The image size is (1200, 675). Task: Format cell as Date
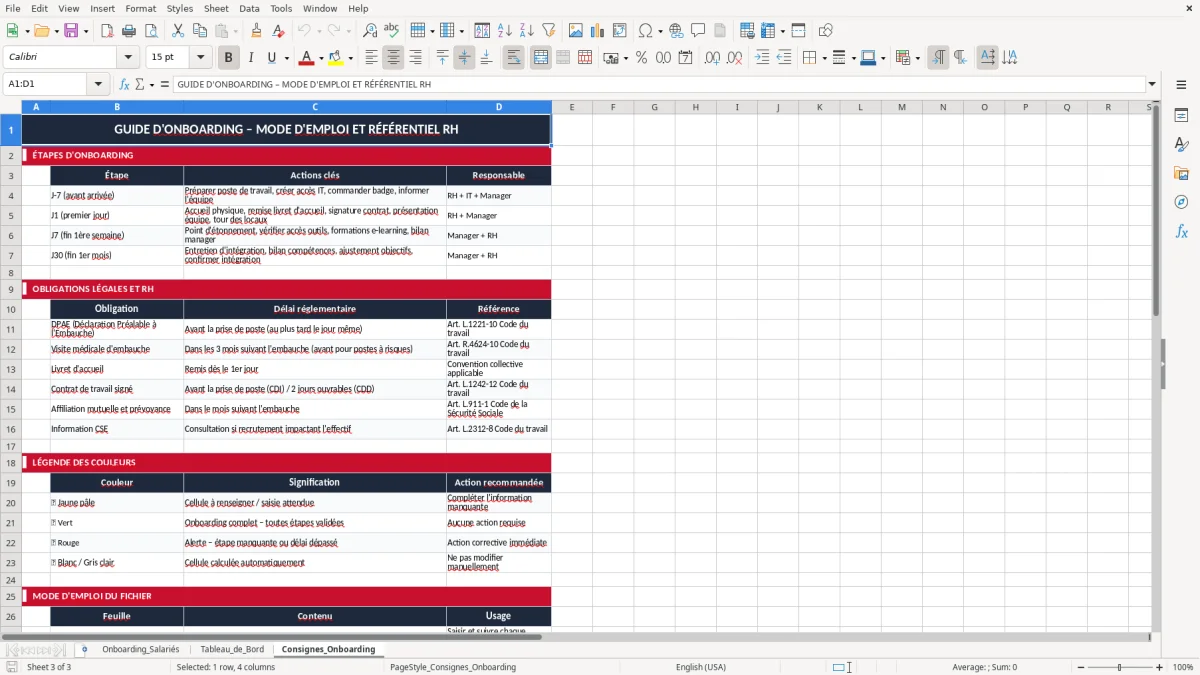point(685,58)
